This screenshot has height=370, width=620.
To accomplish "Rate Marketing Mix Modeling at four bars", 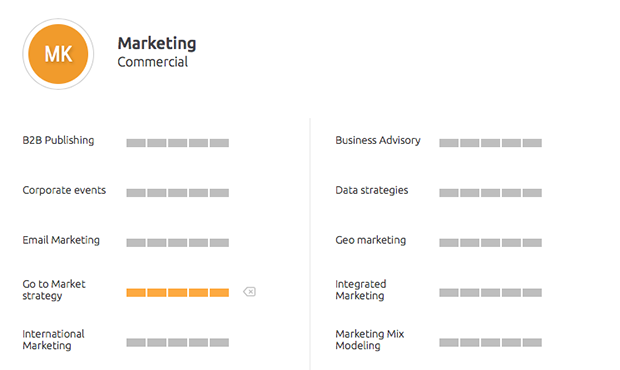I will (x=511, y=342).
